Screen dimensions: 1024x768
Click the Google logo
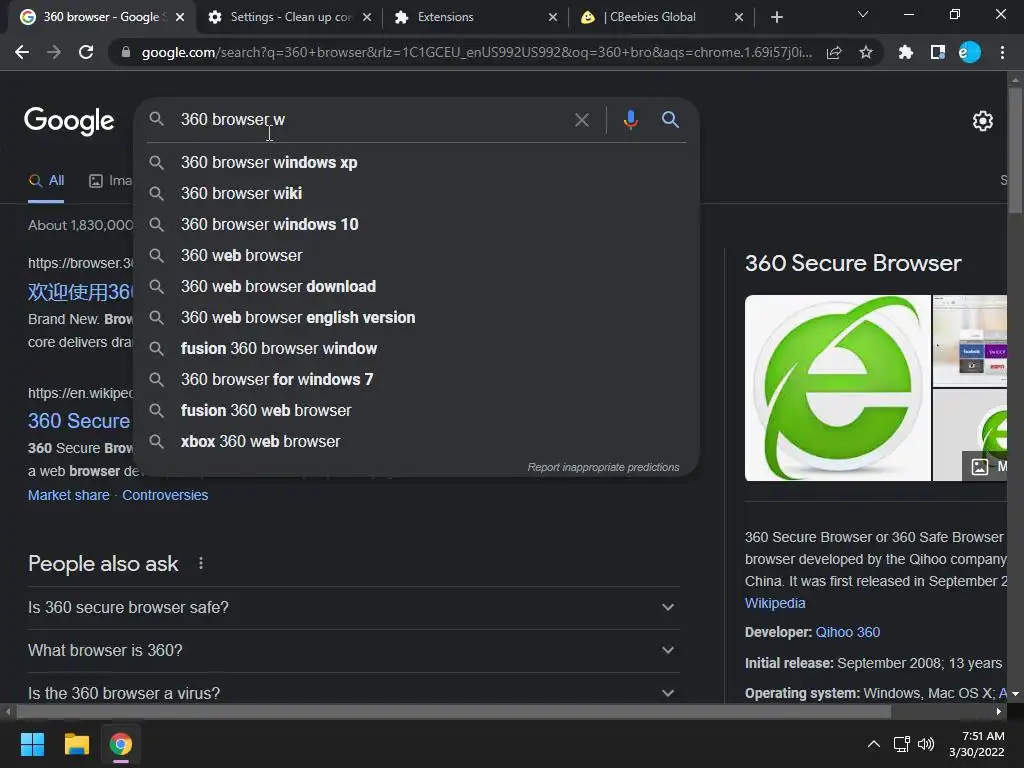tap(69, 121)
